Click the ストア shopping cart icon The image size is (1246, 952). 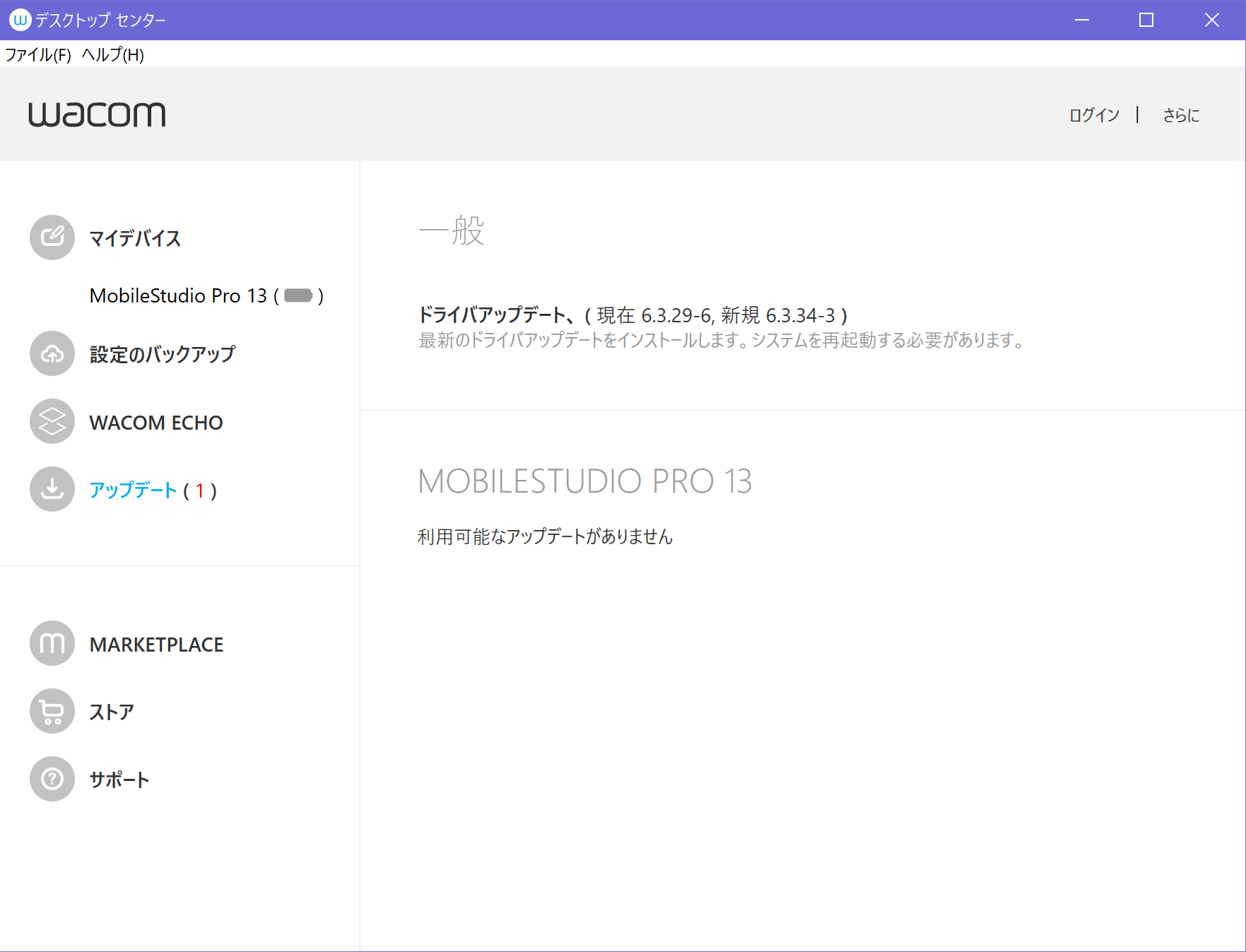[52, 711]
